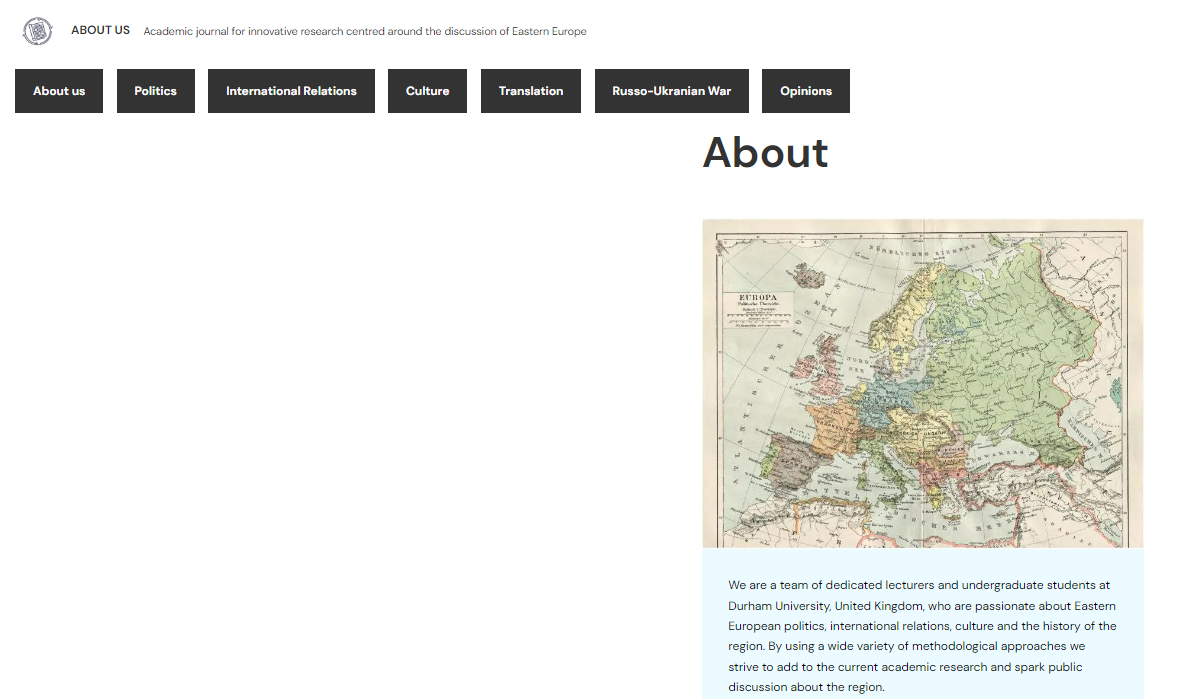
Task: Open the ABOUT US site title link
Action: tap(100, 30)
